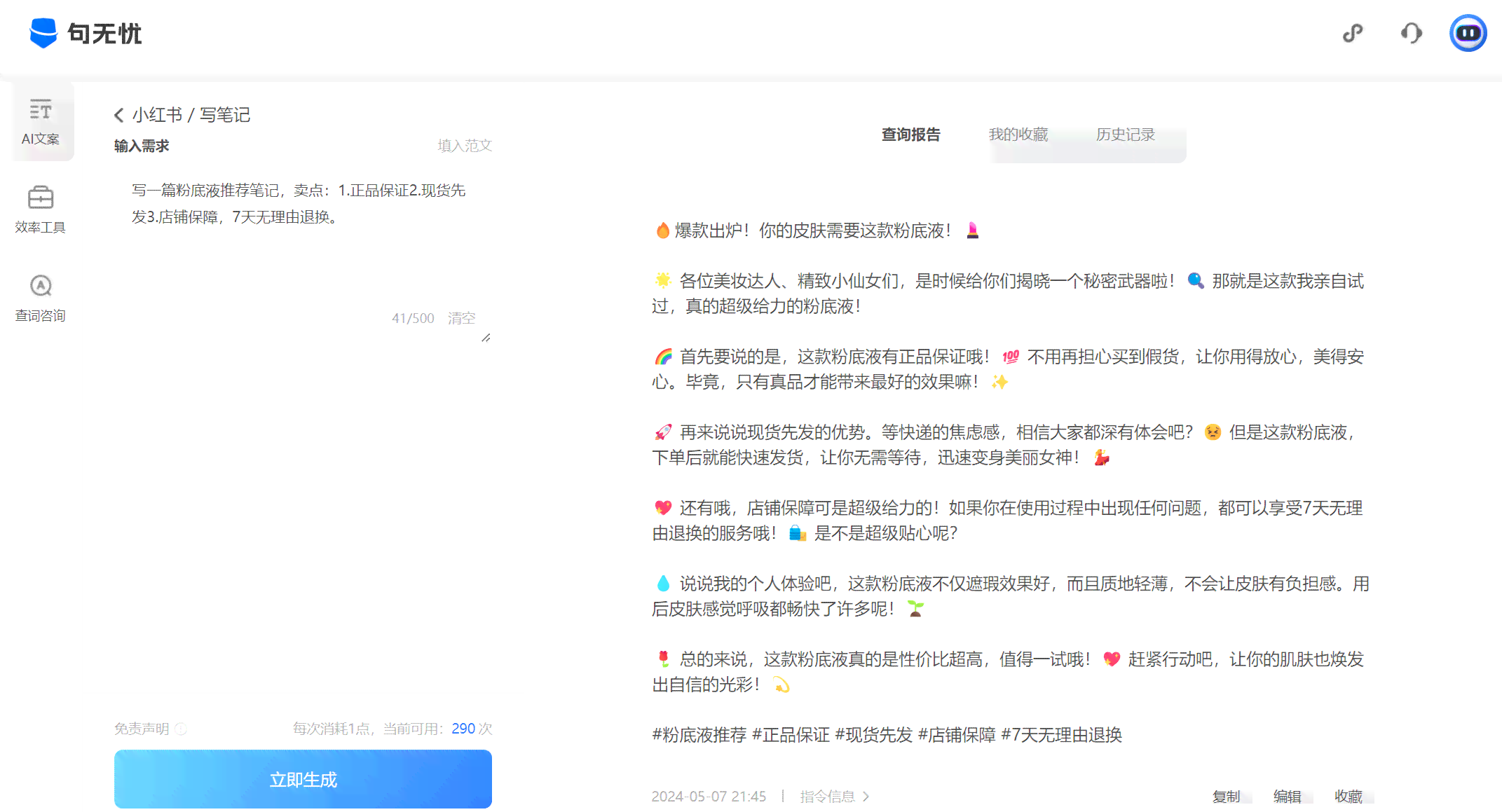Switch to 历史记录 tab
The width and height of the screenshot is (1502, 812).
[1126, 135]
